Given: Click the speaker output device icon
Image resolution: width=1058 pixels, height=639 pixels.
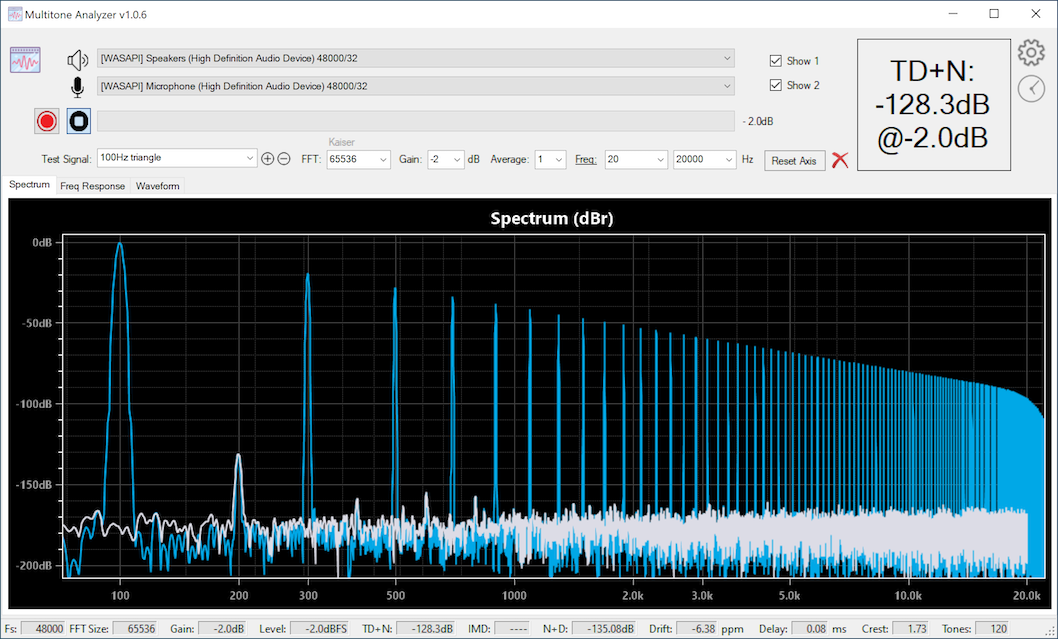Looking at the screenshot, I should click(x=78, y=60).
